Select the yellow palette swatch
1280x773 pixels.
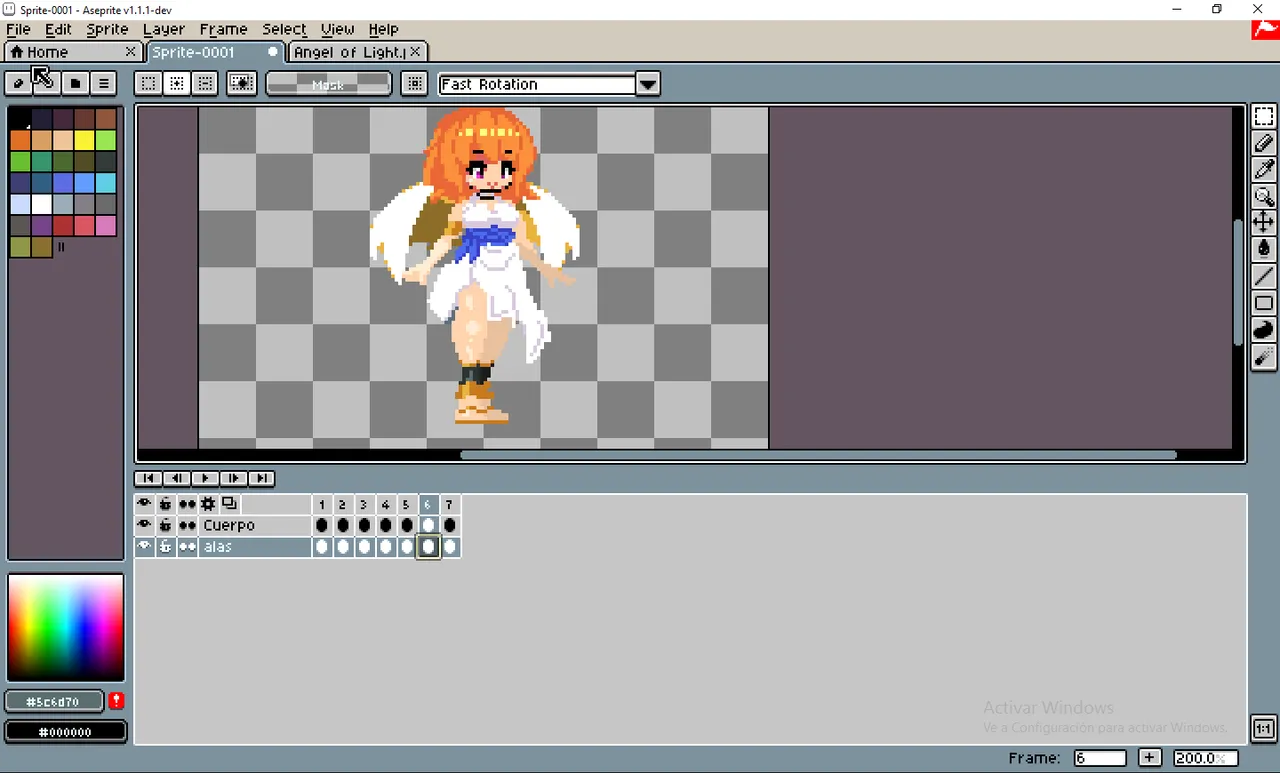point(84,140)
